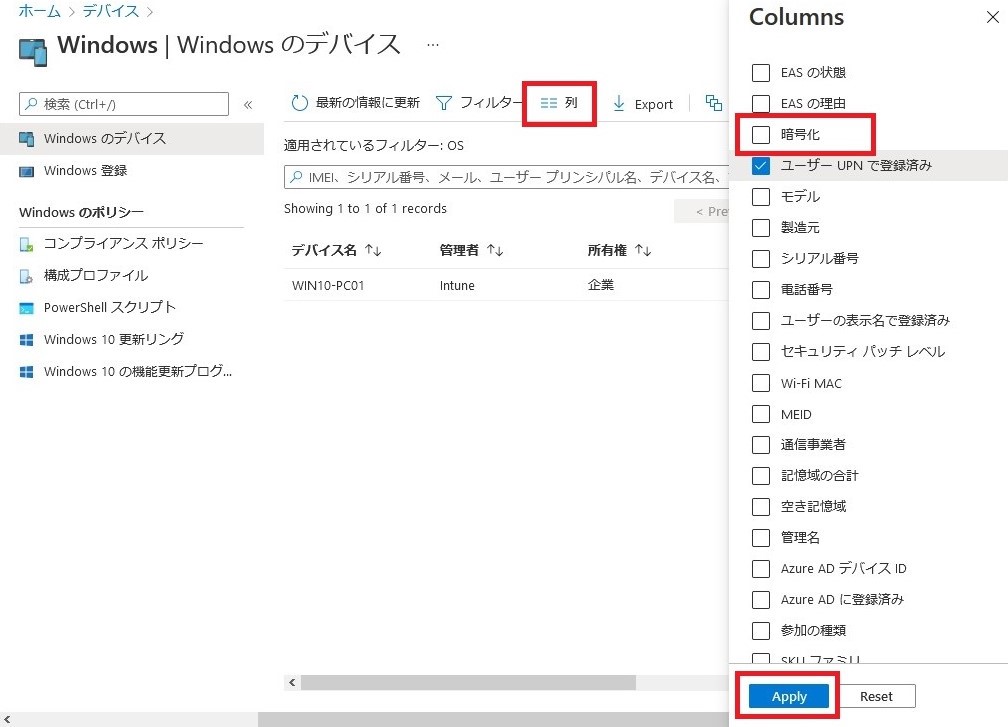Click the 構成プロファイル icon
Viewport: 1008px width, 727px height.
click(x=26, y=276)
